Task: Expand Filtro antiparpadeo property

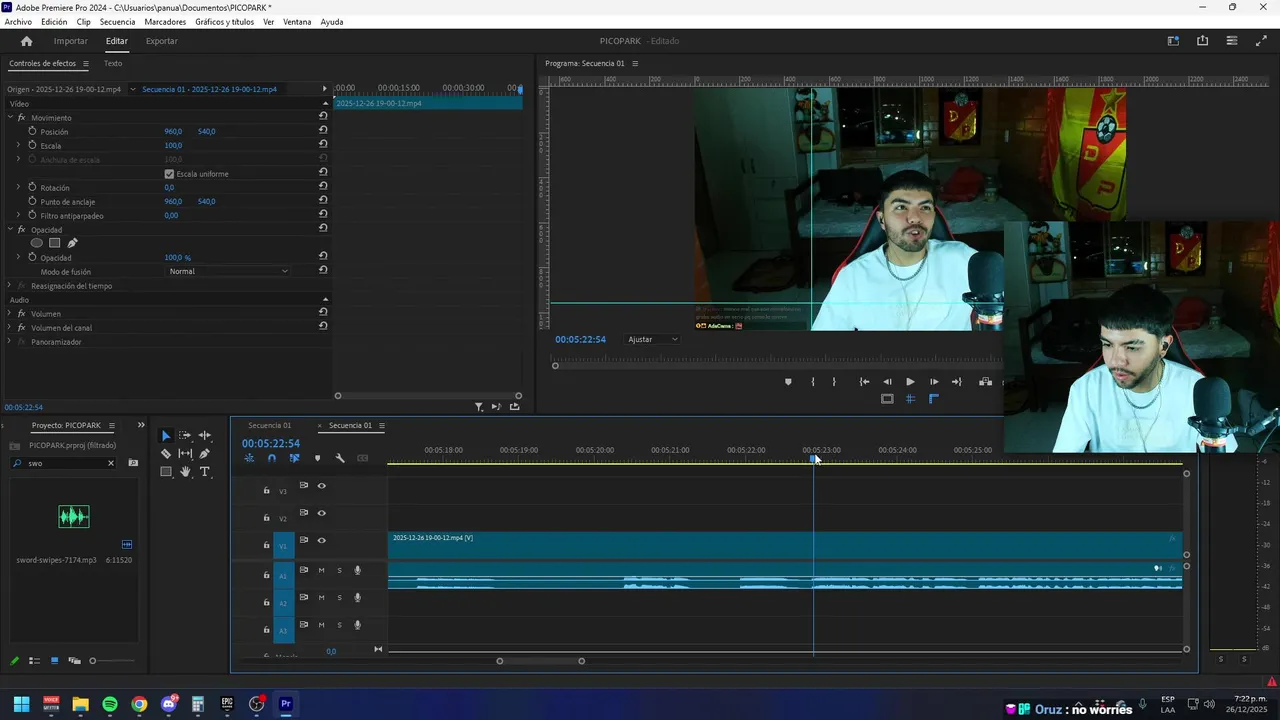Action: 18,215
